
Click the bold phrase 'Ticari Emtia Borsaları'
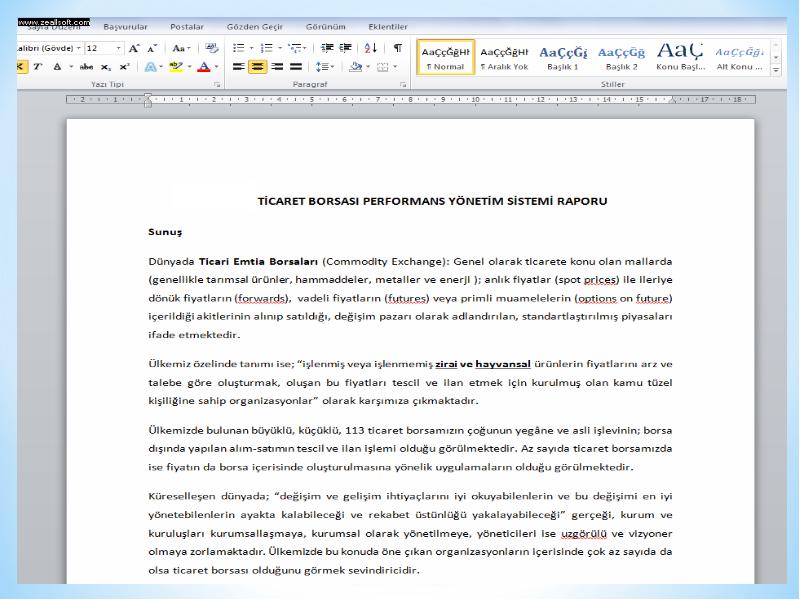coord(258,262)
